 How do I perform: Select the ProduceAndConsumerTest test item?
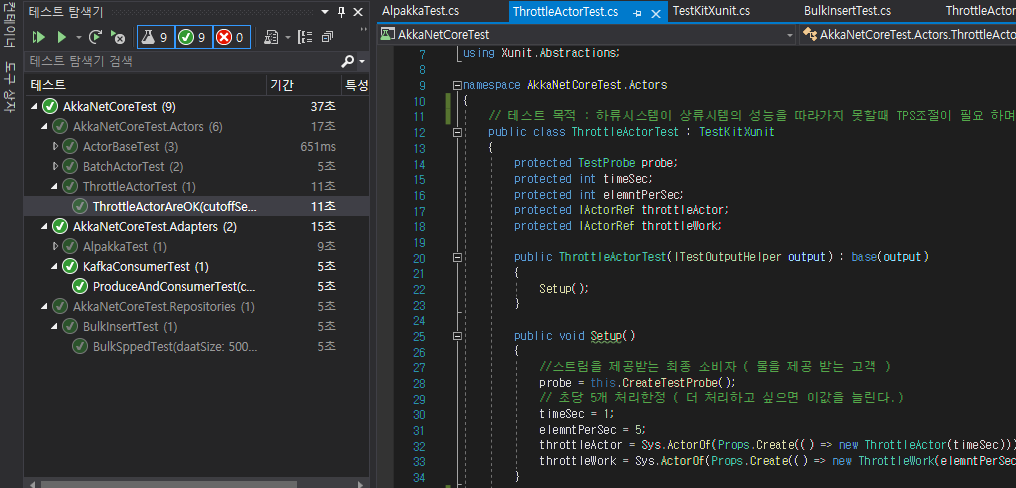(x=175, y=286)
